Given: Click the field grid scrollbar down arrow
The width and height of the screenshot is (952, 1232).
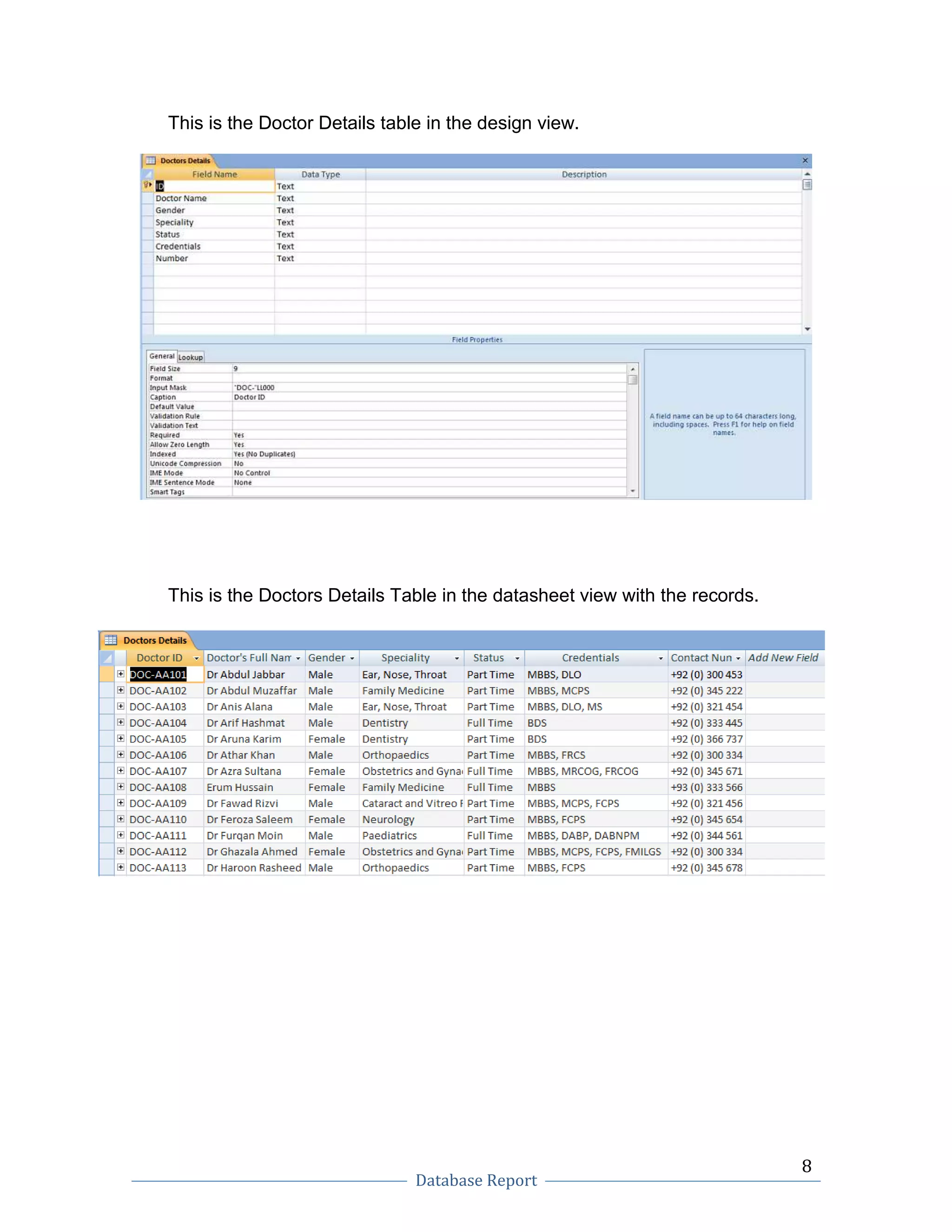Looking at the screenshot, I should (x=807, y=329).
